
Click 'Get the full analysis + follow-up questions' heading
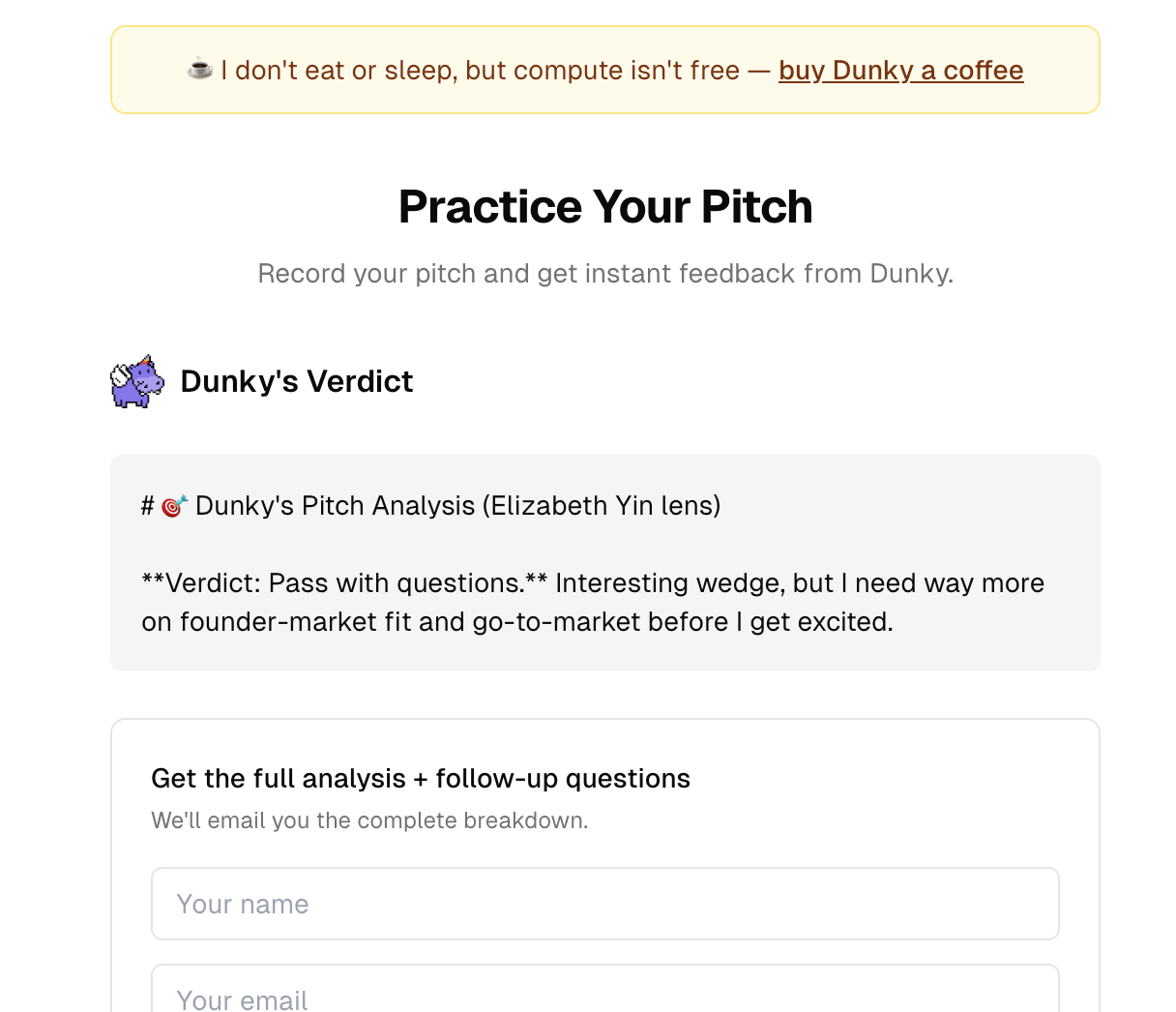(421, 779)
